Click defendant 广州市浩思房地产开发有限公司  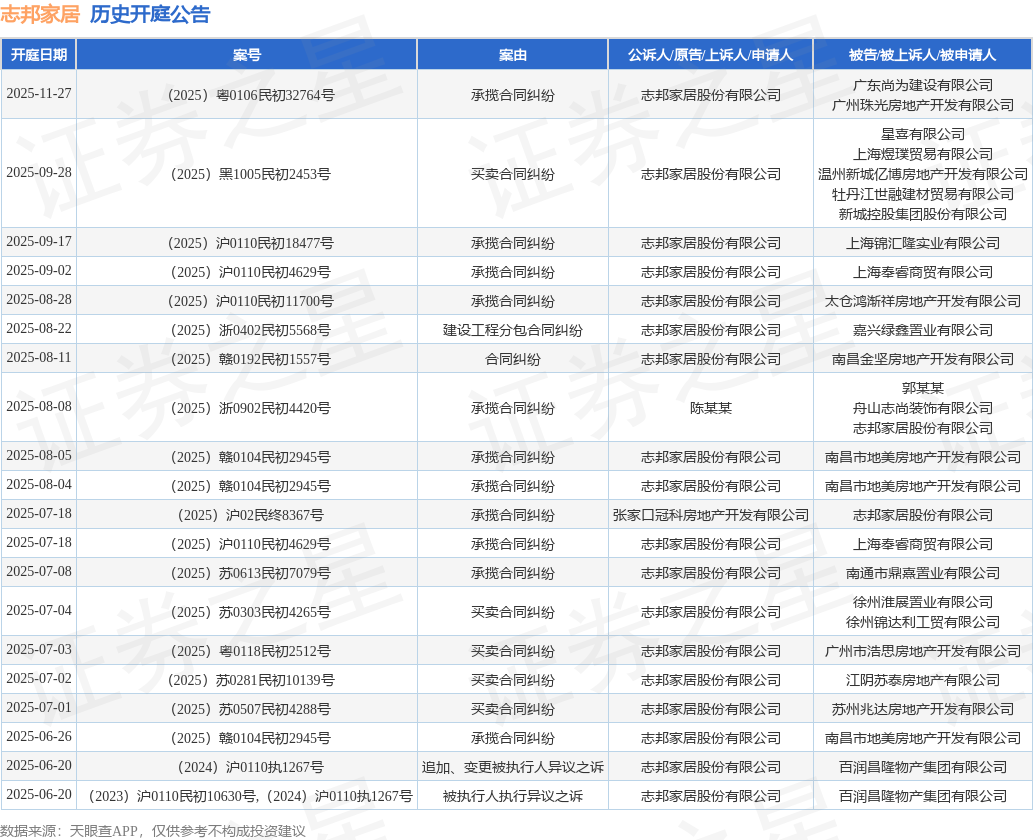pyautogui.click(x=923, y=652)
